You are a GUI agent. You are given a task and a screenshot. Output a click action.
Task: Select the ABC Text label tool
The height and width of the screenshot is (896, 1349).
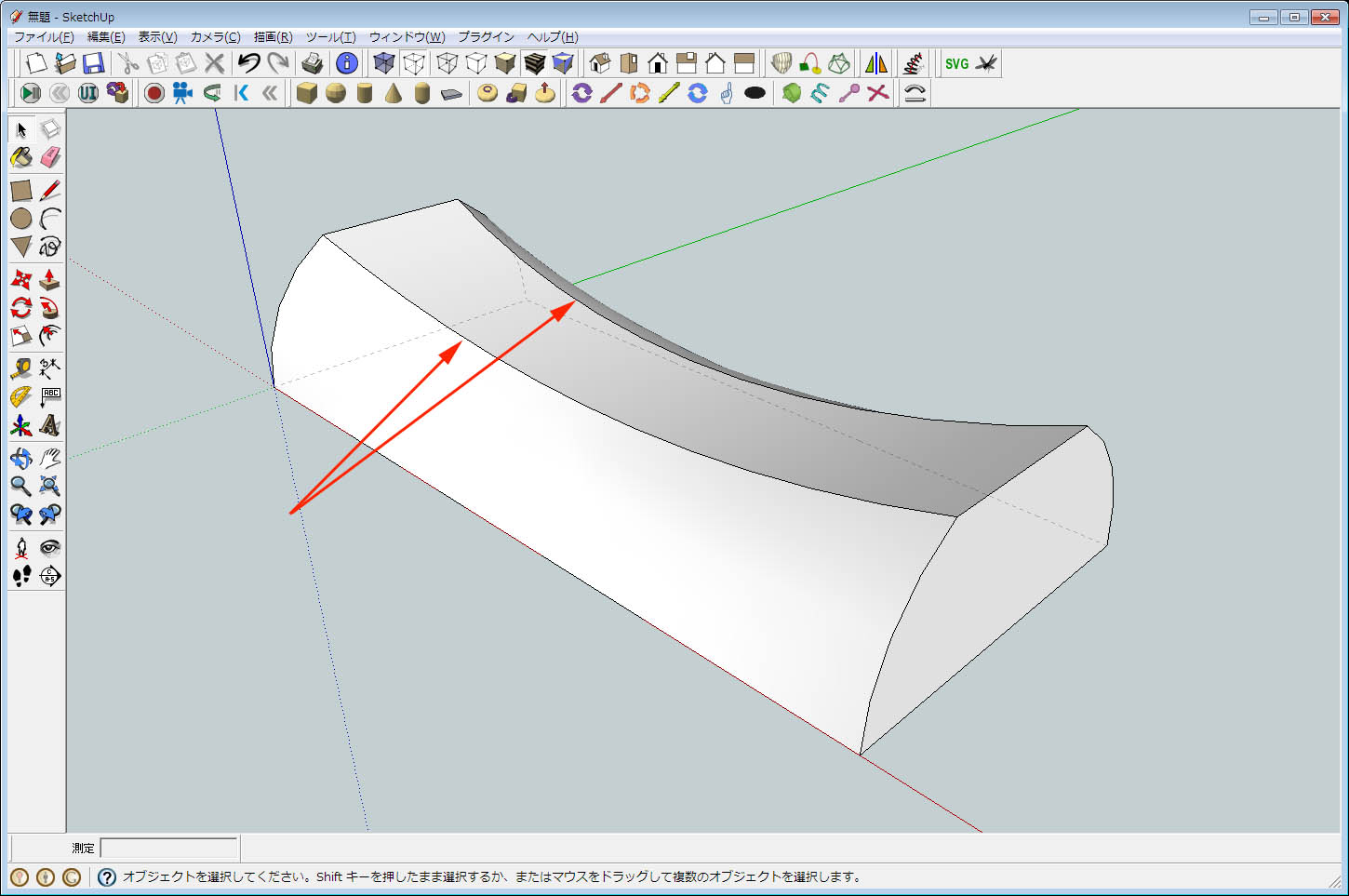click(x=50, y=397)
